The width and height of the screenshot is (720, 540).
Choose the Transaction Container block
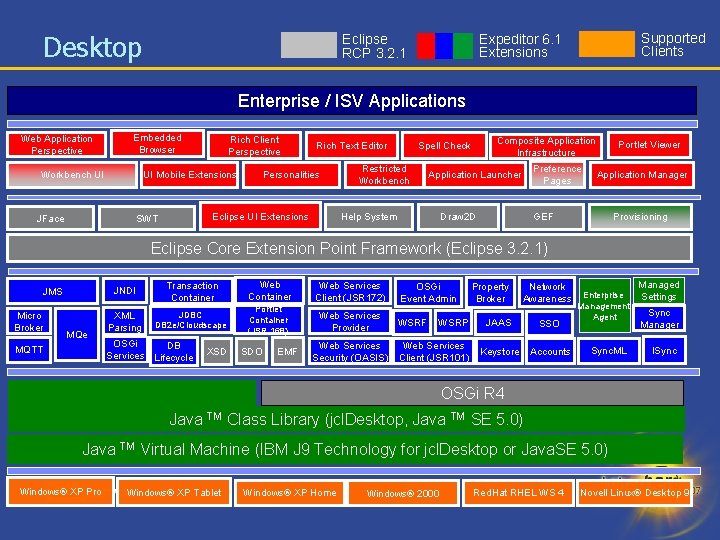click(192, 291)
